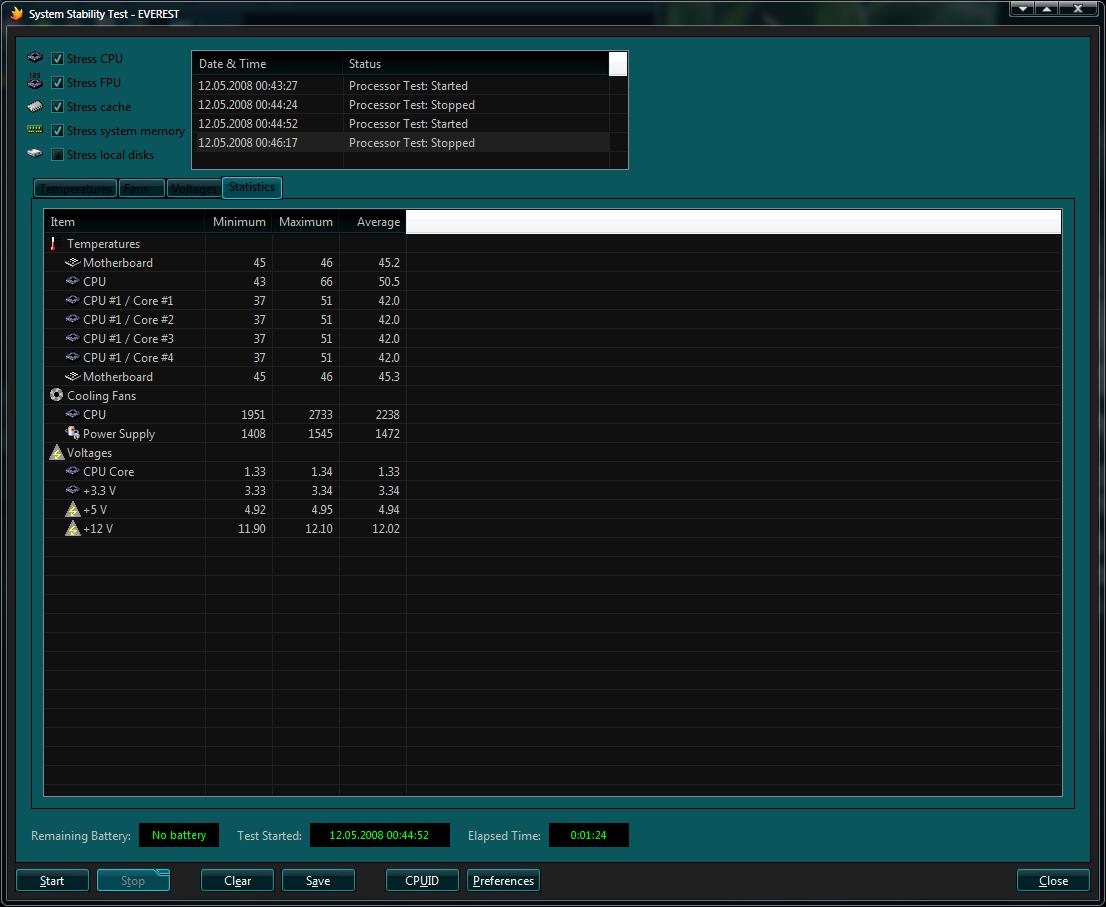Click the icon of CPU #1 / Core #2
Image resolution: width=1106 pixels, height=907 pixels.
click(72, 319)
